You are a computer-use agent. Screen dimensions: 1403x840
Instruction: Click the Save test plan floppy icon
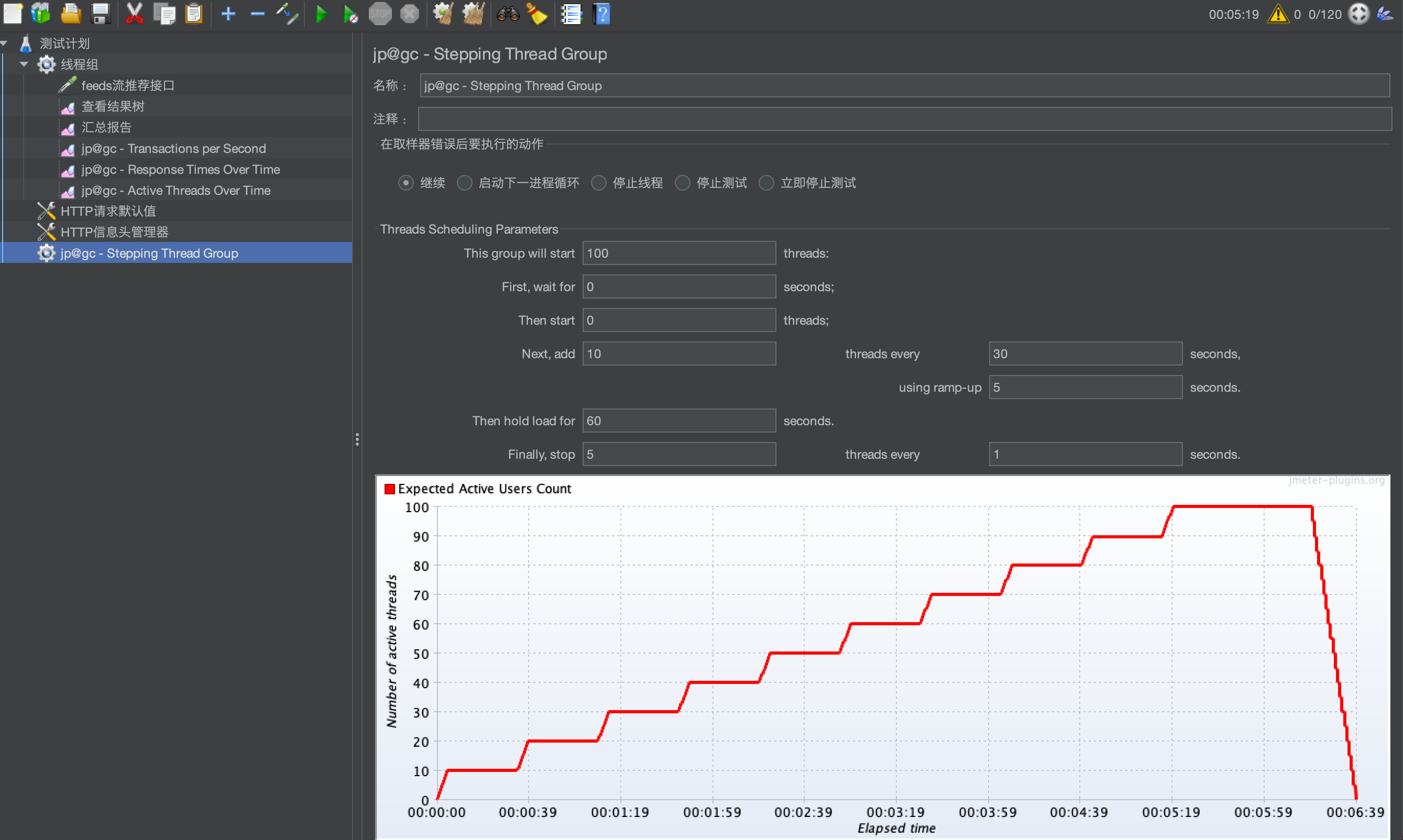pyautogui.click(x=100, y=14)
